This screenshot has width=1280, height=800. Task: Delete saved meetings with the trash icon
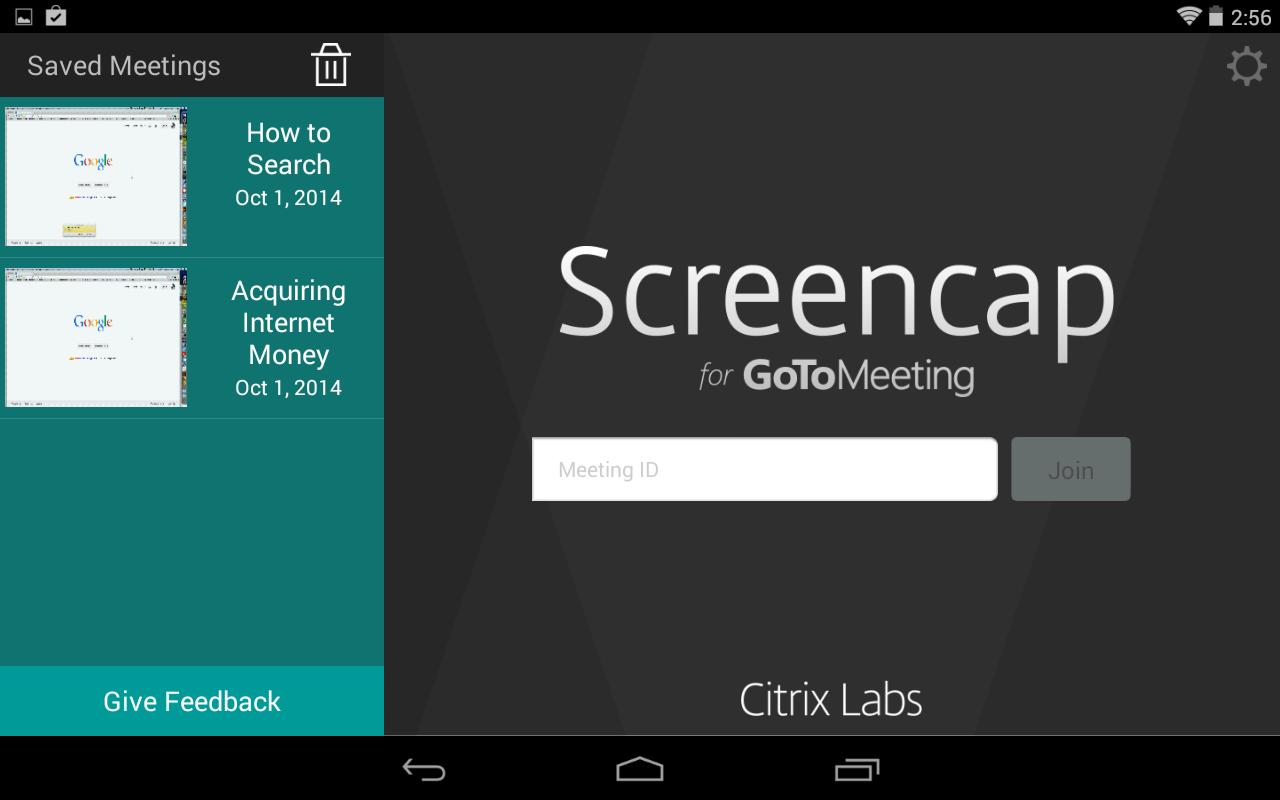click(330, 64)
